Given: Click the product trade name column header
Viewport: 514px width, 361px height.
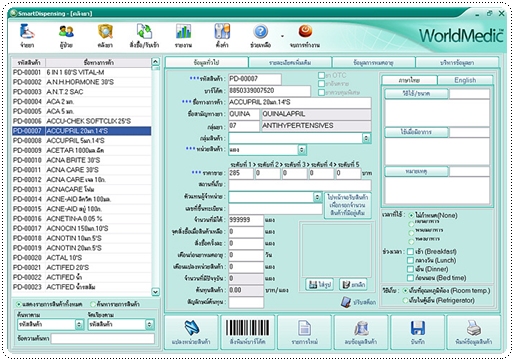Looking at the screenshot, I should pyautogui.click(x=98, y=62).
